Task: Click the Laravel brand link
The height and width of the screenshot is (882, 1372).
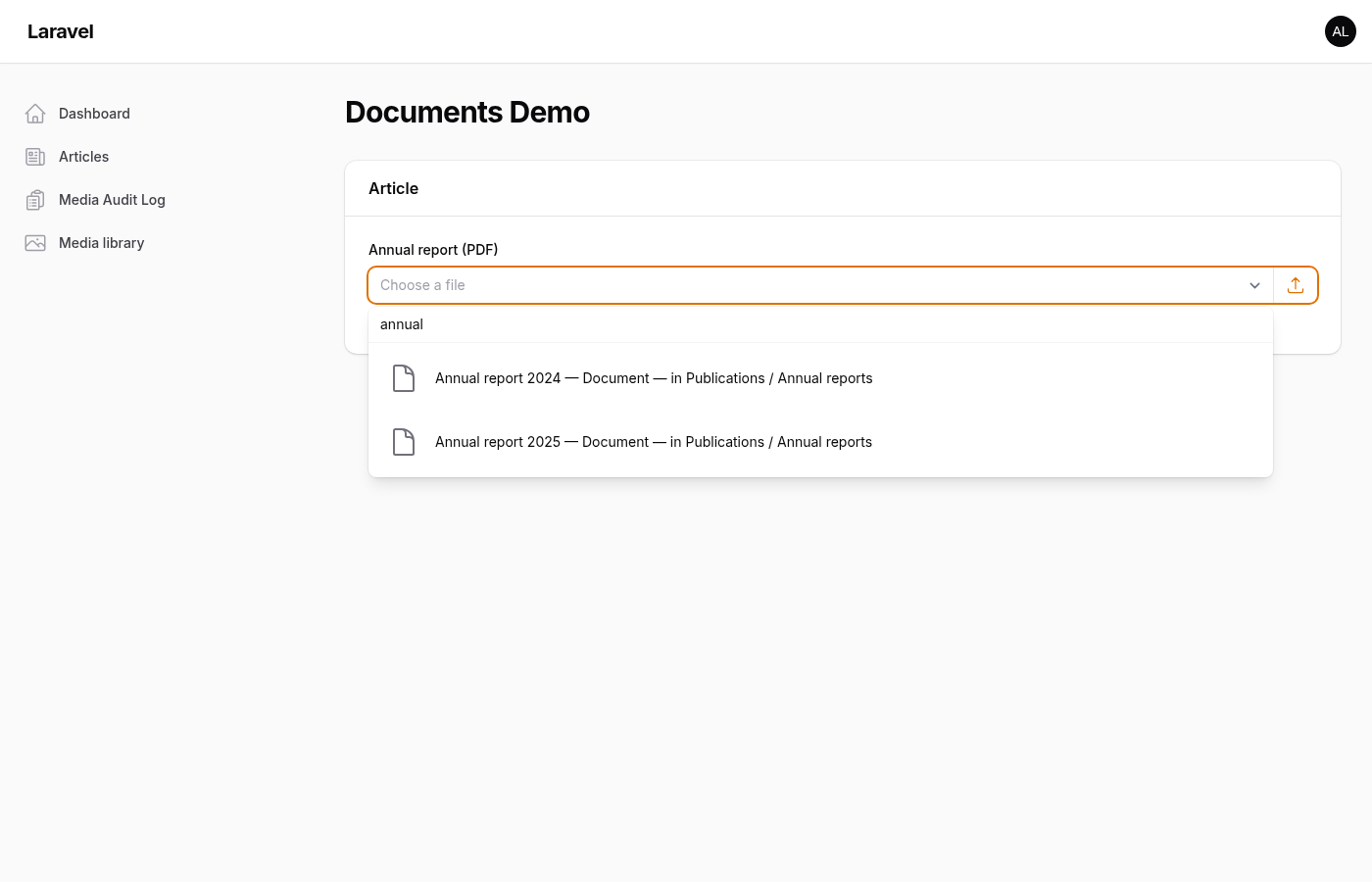Action: pos(61,31)
